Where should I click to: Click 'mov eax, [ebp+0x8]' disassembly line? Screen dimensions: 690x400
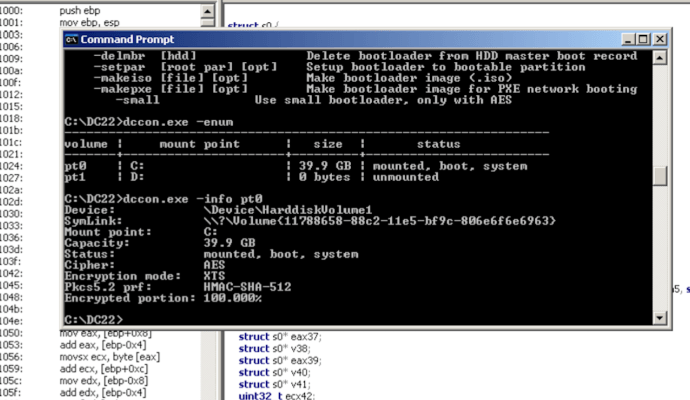click(106, 333)
